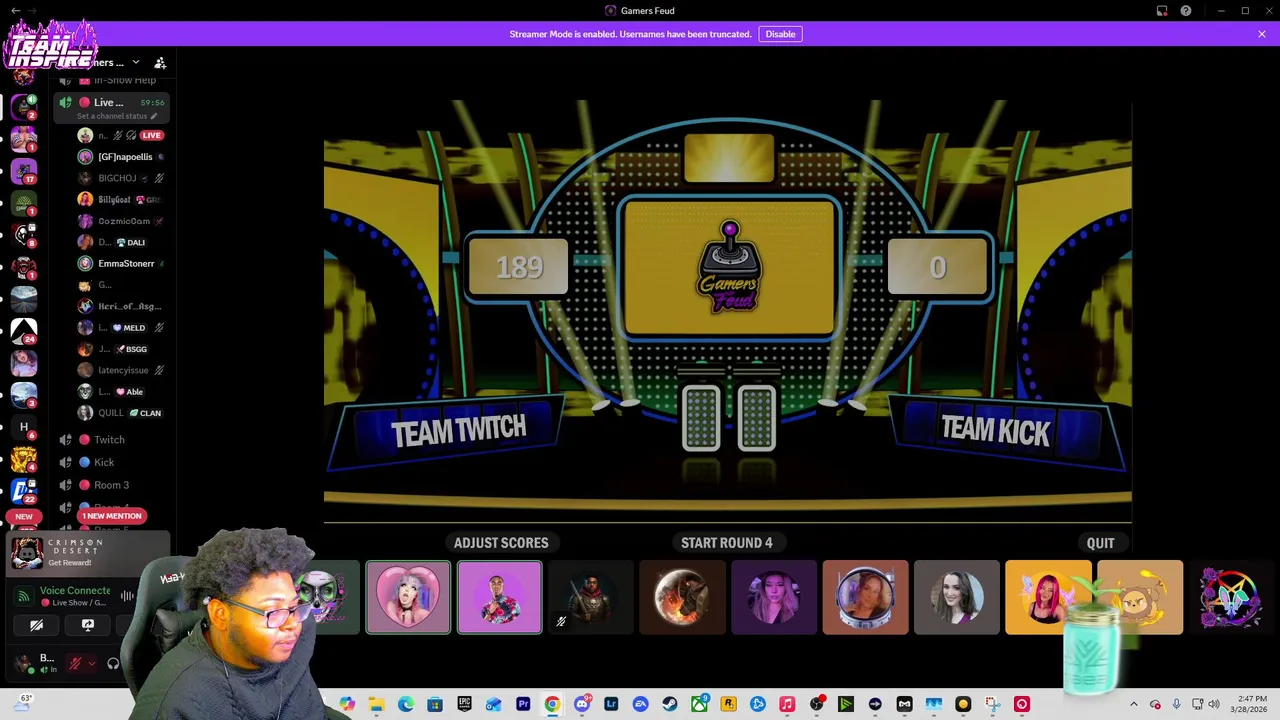1280x720 pixels.
Task: Open Google Chrome from taskbar
Action: 552,704
